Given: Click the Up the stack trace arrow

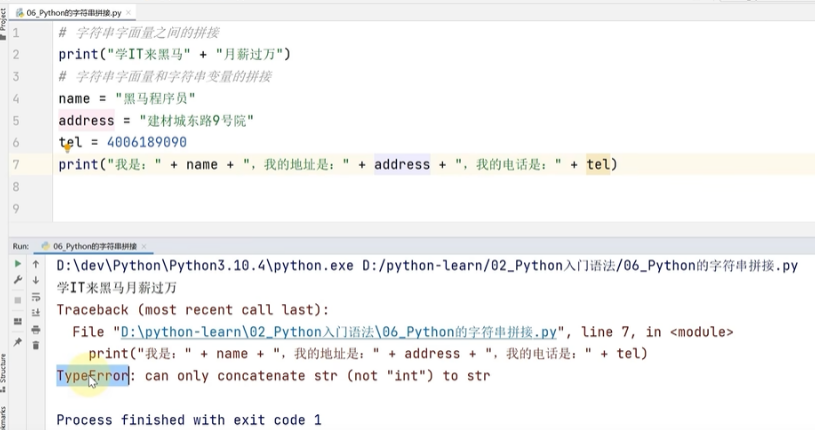Looking at the screenshot, I should point(36,264).
